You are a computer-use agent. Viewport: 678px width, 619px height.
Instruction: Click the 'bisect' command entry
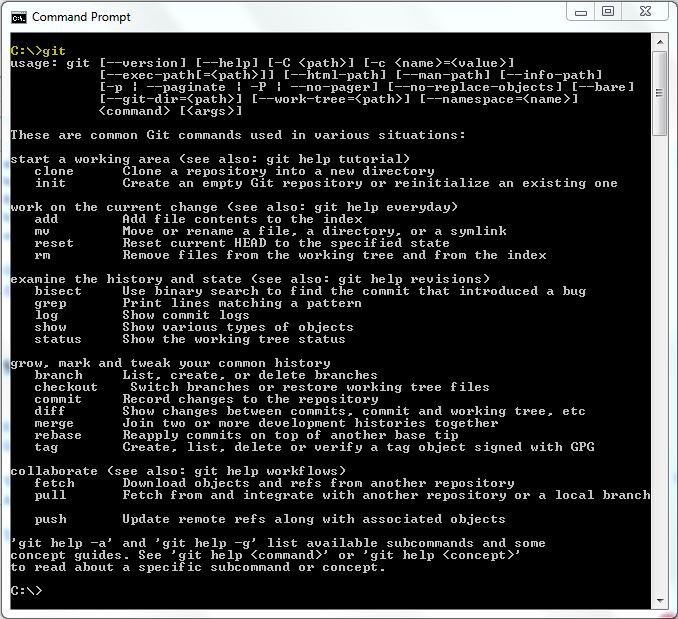[x=58, y=291]
